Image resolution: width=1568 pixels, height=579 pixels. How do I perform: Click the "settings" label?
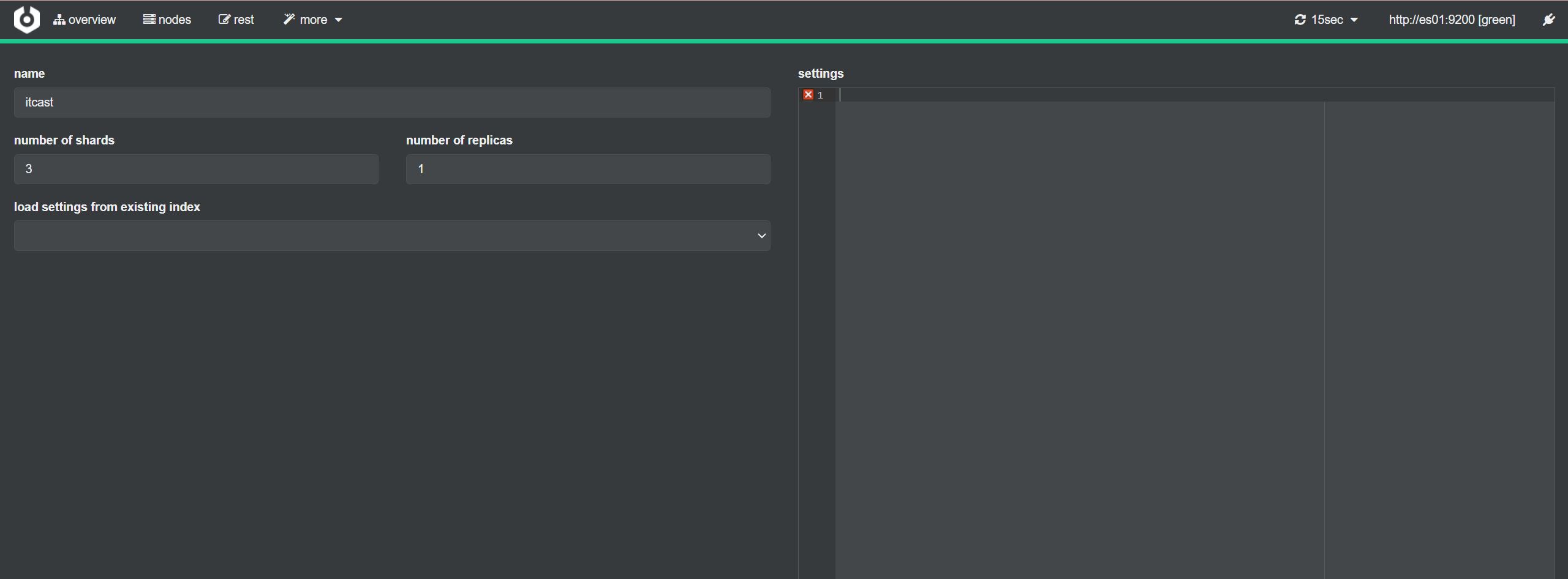[821, 73]
